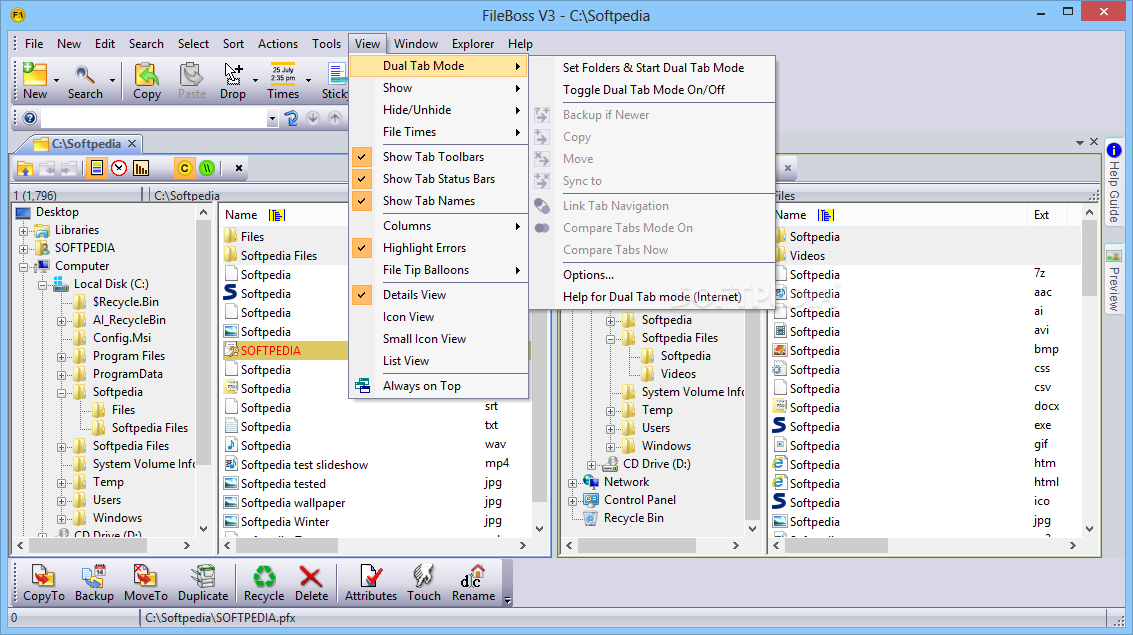1133x635 pixels.
Task: Expand Network node in right tree
Action: point(572,483)
